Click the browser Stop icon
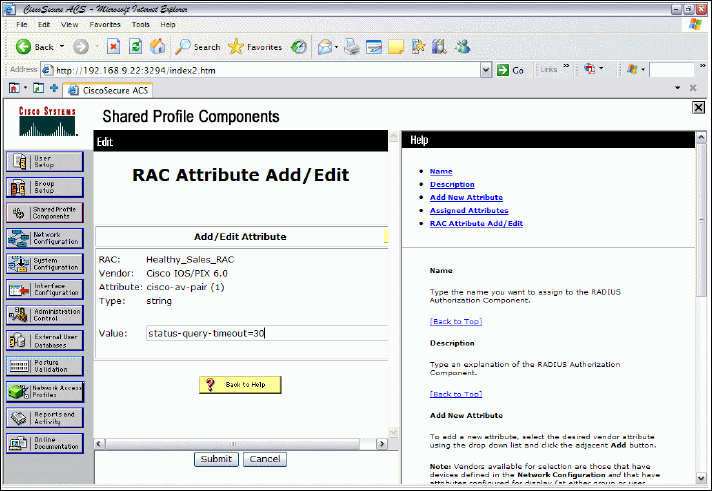Viewport: 712px width, 491px height. point(114,46)
